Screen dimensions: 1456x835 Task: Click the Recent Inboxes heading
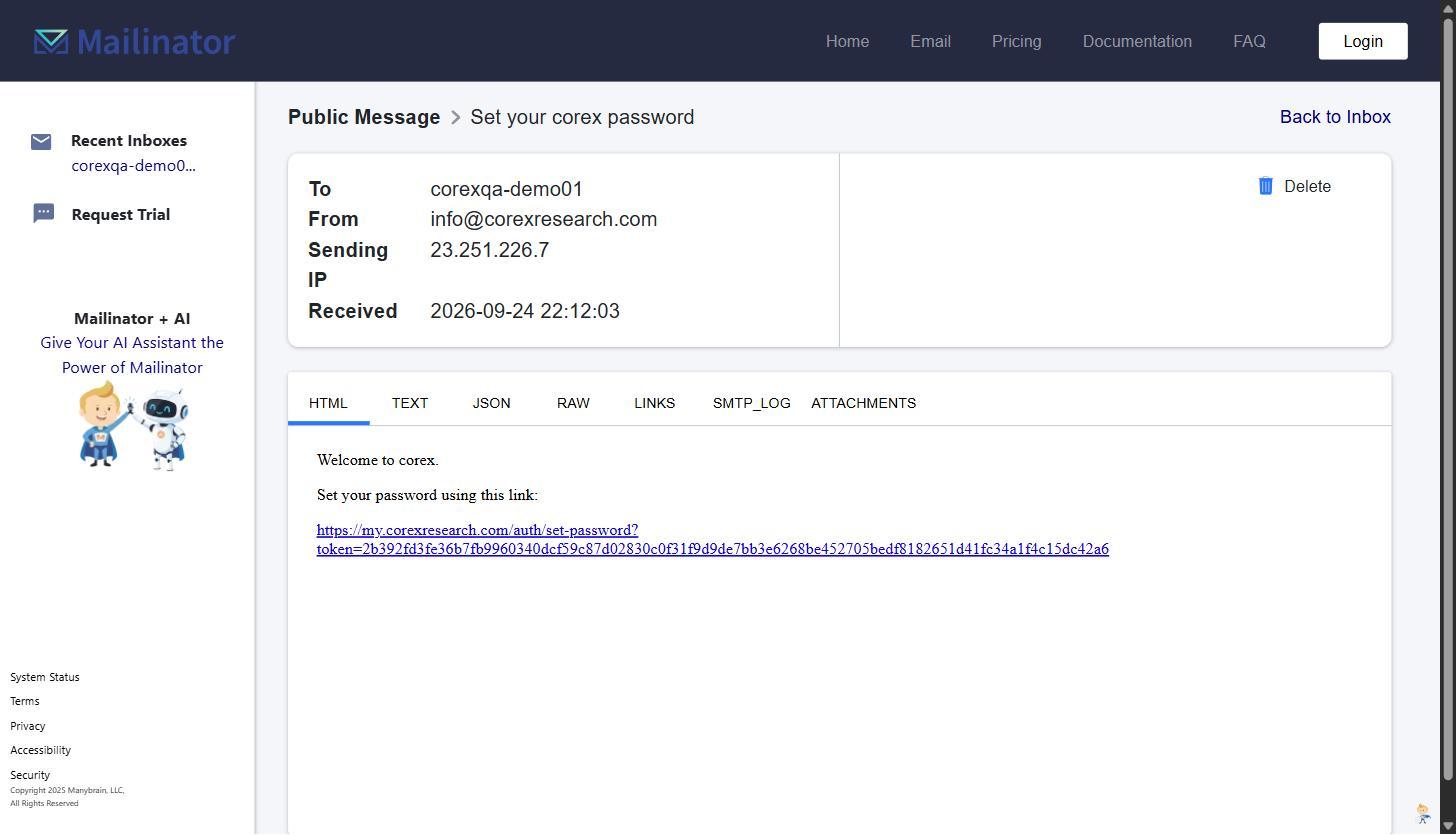point(129,141)
